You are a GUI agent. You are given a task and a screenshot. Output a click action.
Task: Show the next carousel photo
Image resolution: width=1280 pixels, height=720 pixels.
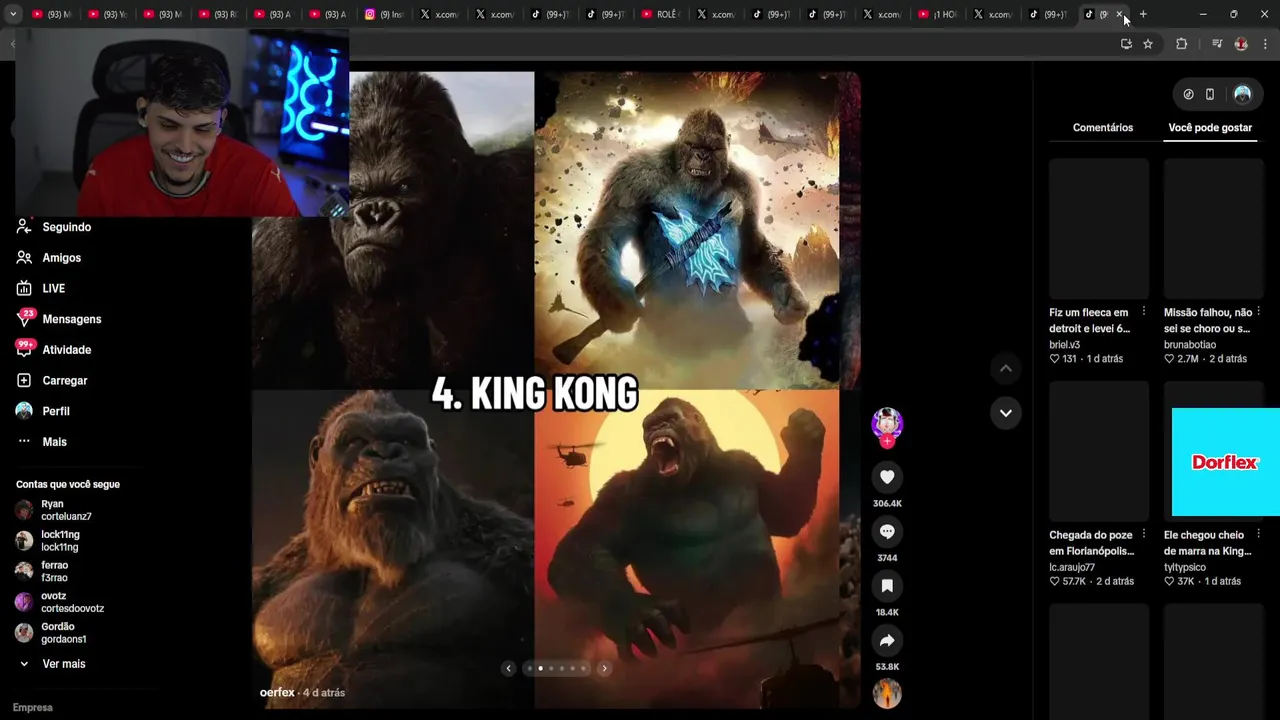pos(604,668)
